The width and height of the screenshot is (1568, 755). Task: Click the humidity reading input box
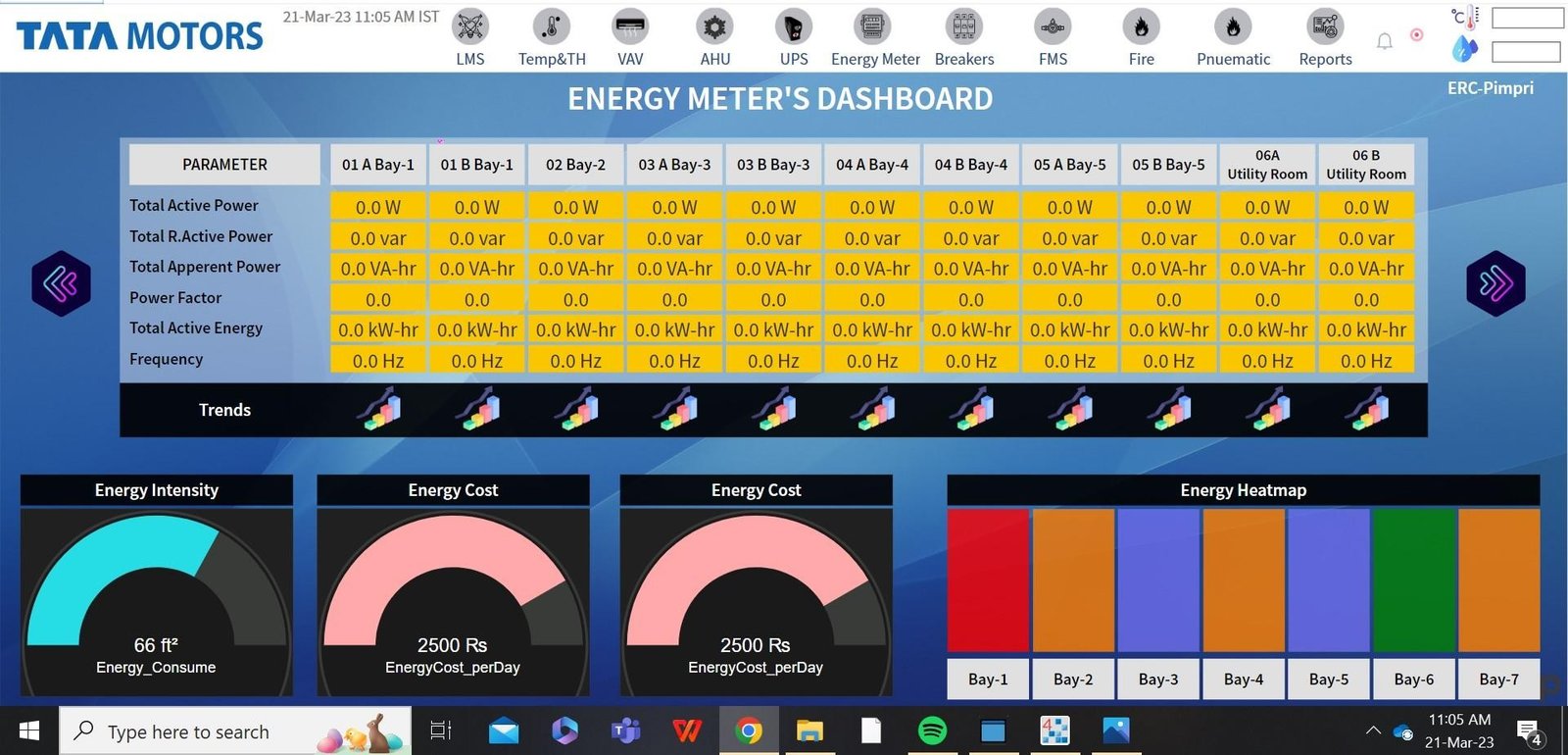[x=1527, y=51]
